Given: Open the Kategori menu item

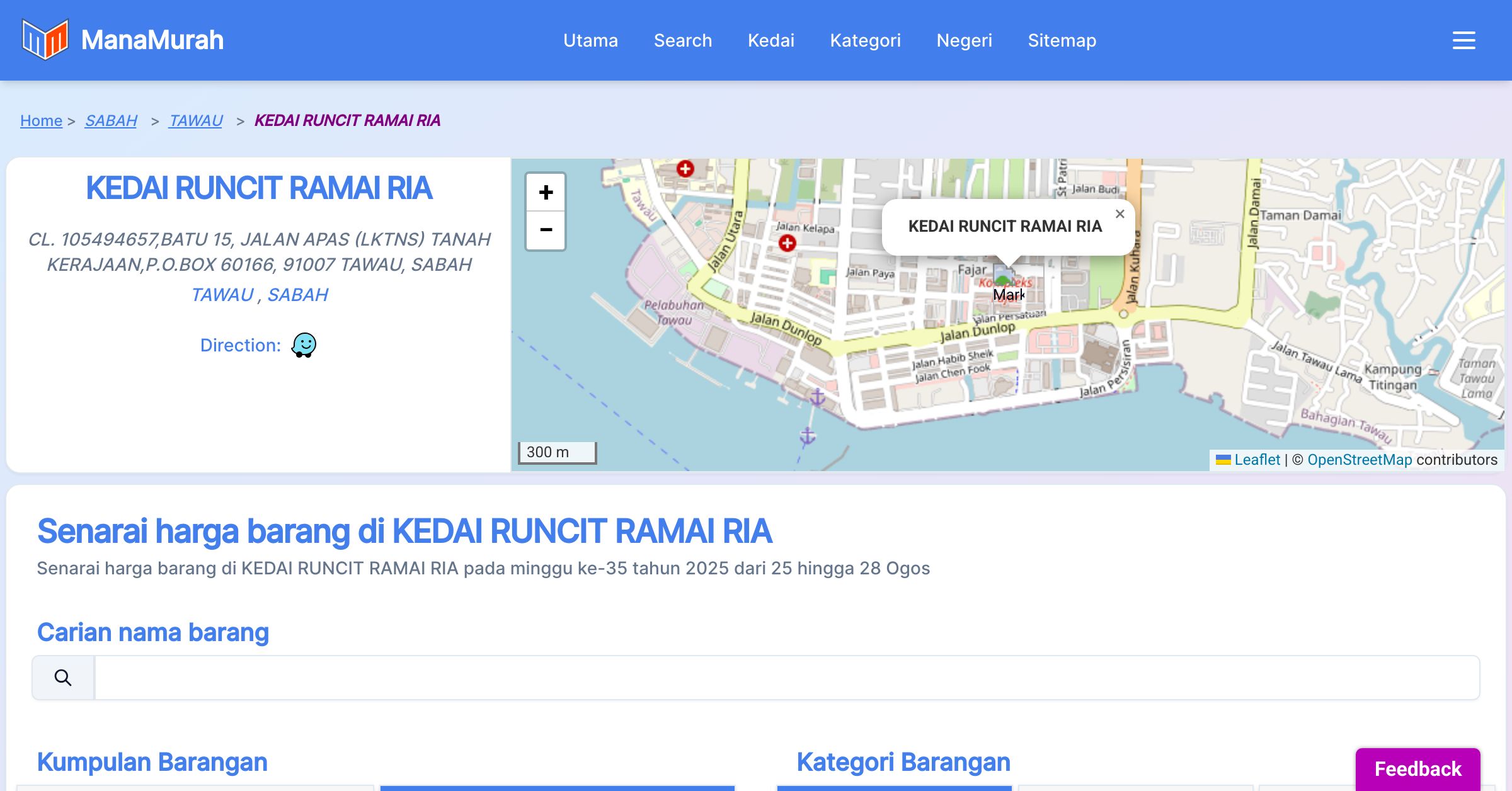Looking at the screenshot, I should point(865,40).
